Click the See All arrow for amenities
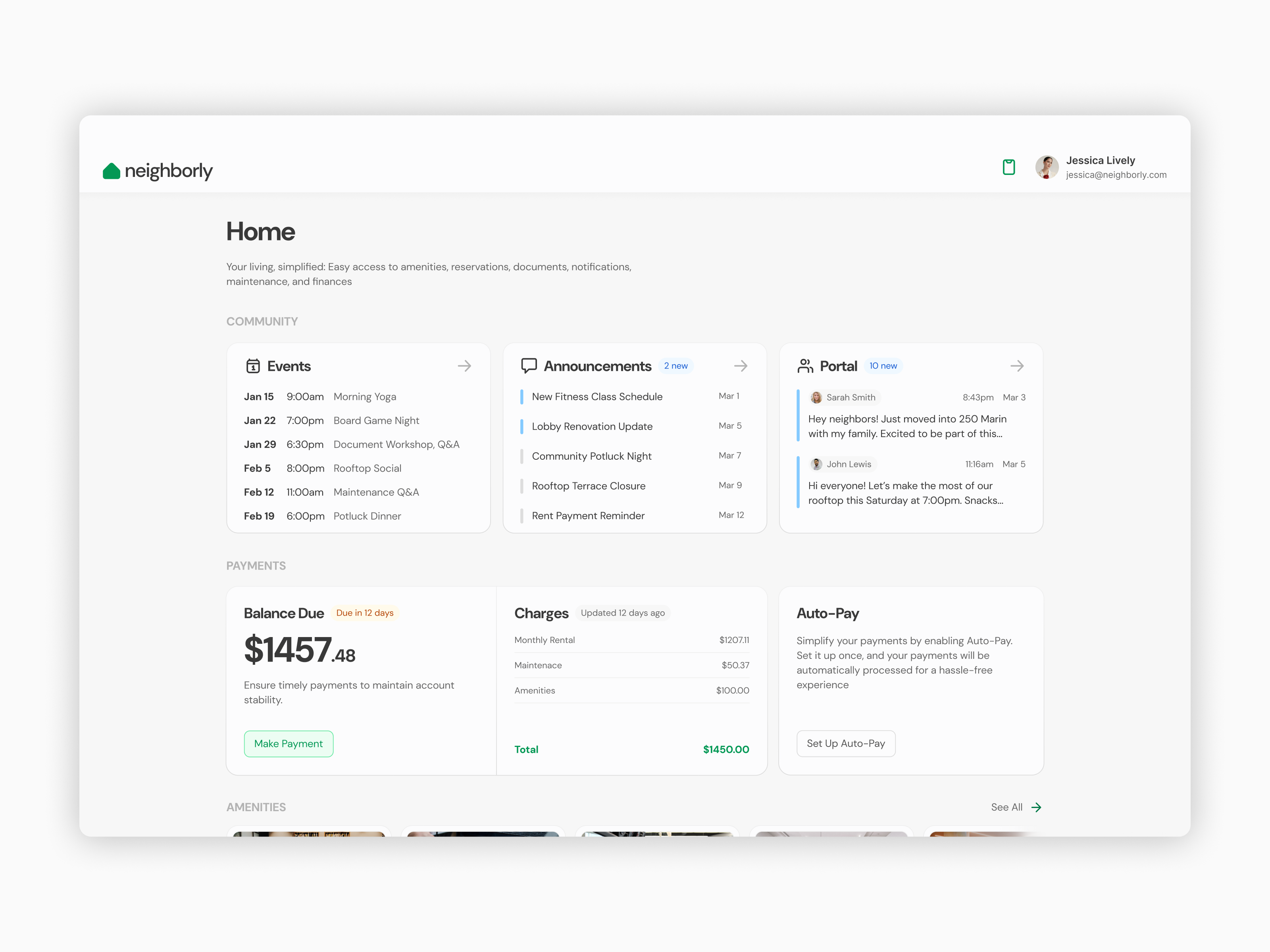 pyautogui.click(x=1036, y=807)
